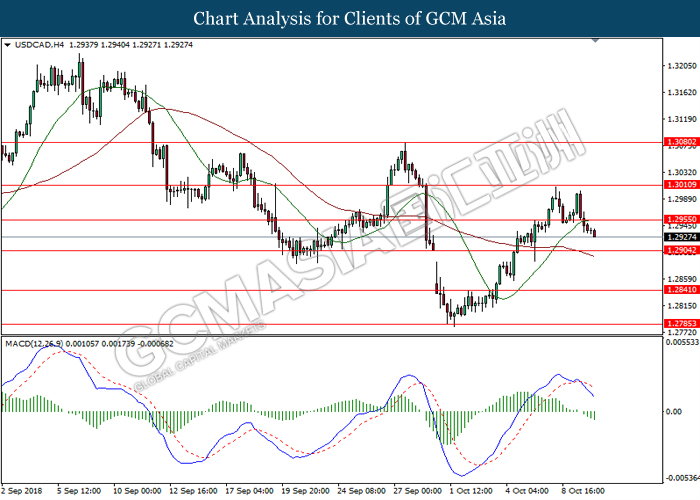Click the 27 Sep 00:00 time label
The height and width of the screenshot is (500, 700).
pyautogui.click(x=417, y=491)
